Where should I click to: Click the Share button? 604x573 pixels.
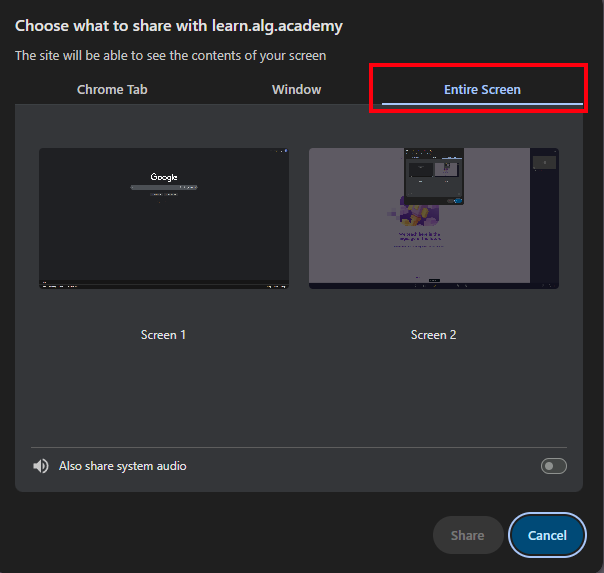(x=467, y=535)
